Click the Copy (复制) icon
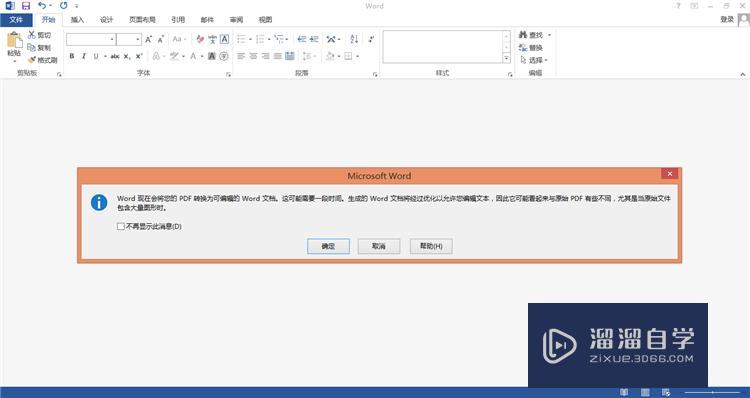The width and height of the screenshot is (750, 398). click(32, 47)
